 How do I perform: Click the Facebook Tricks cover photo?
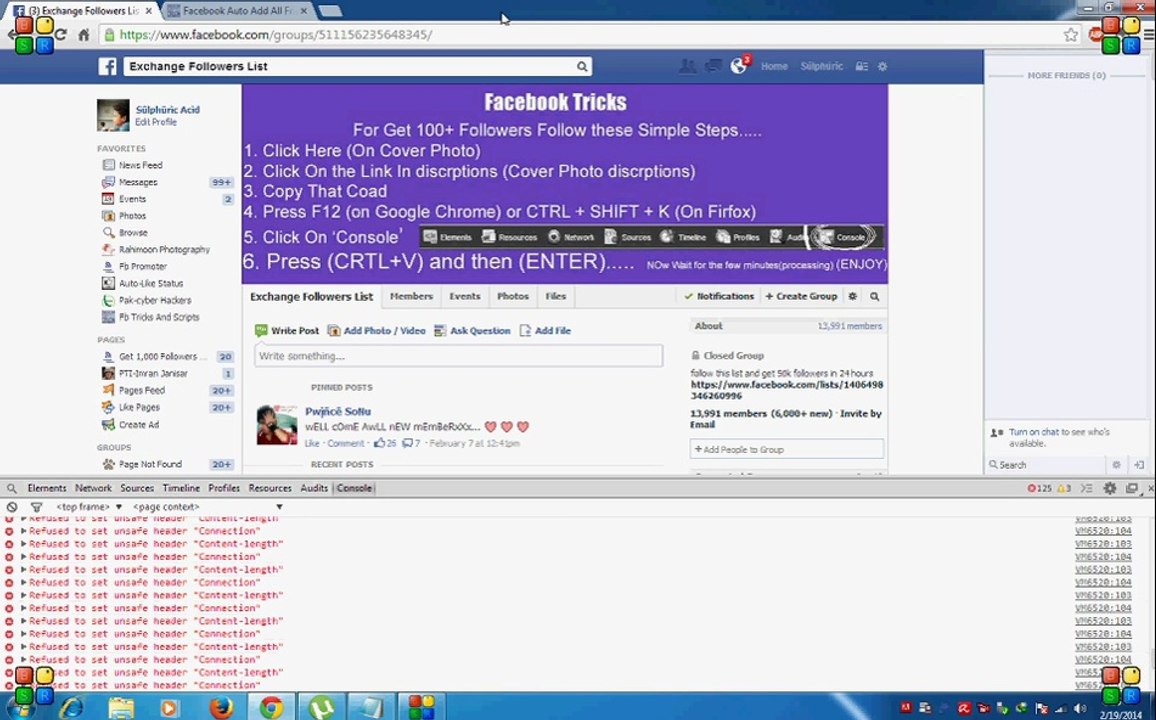coord(565,184)
